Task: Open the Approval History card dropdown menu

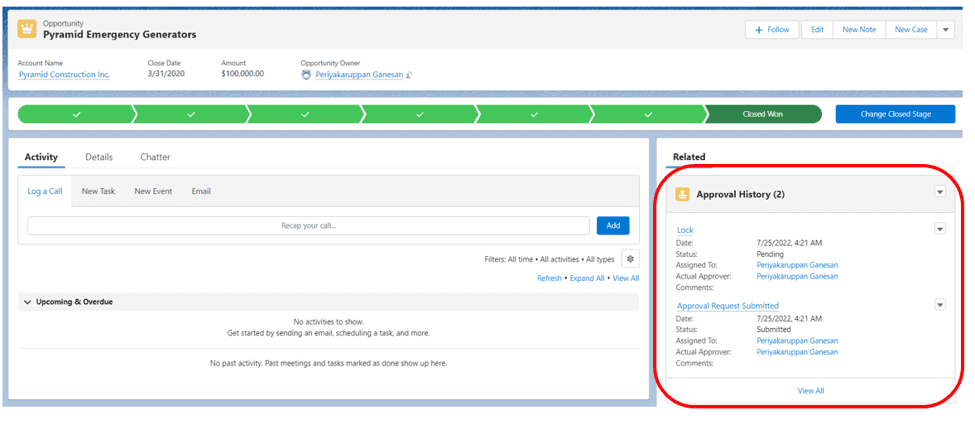Action: [940, 192]
